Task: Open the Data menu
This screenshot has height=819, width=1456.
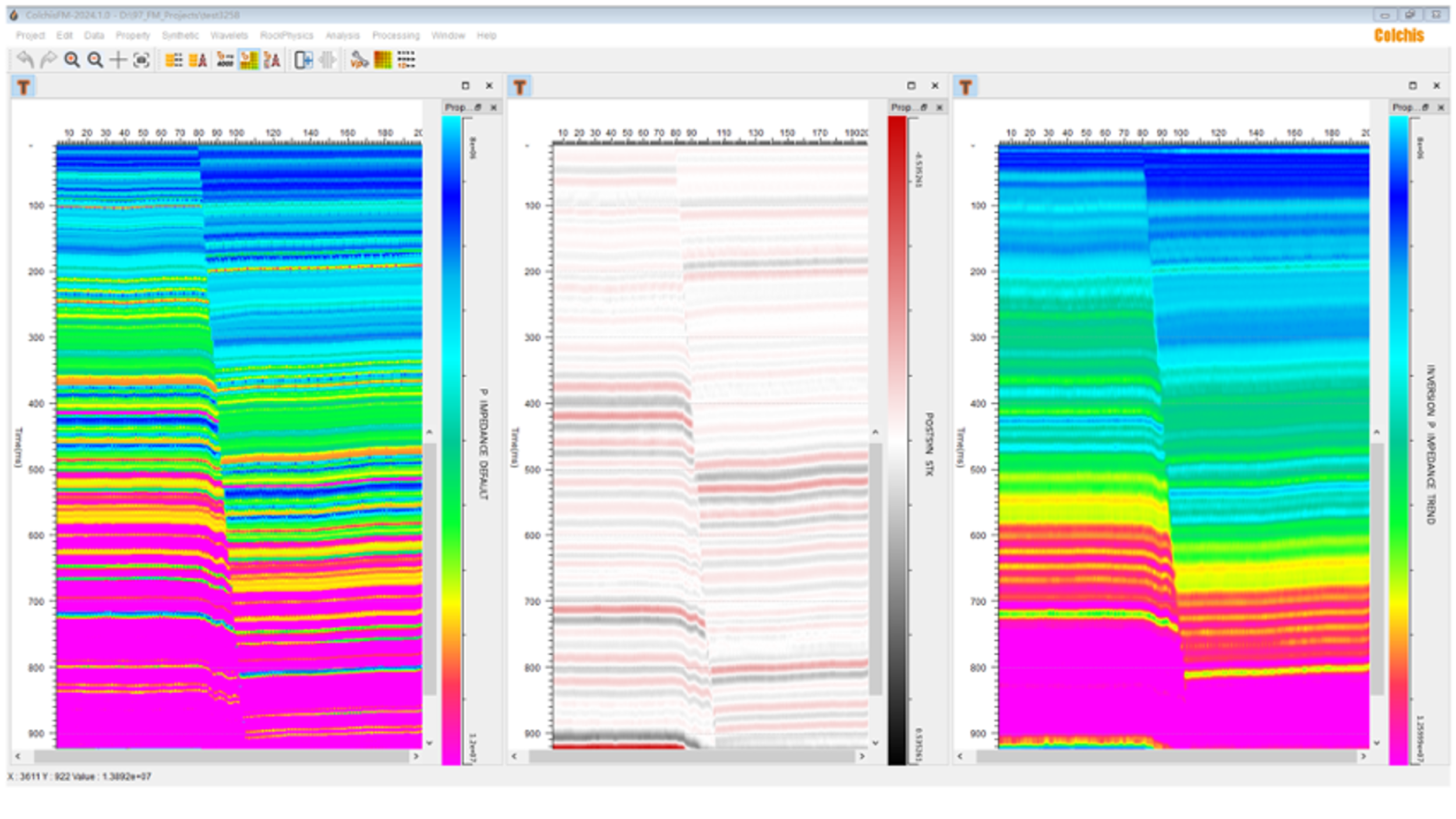Action: [94, 36]
